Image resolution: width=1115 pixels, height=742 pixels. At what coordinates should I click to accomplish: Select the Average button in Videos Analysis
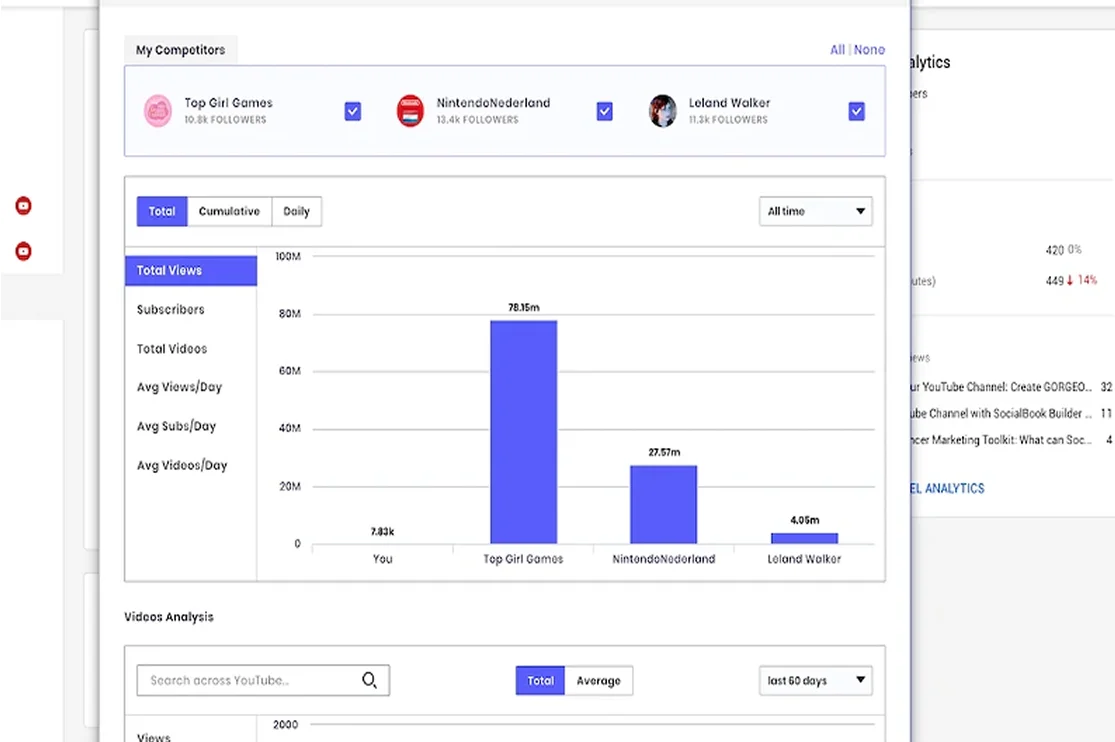[598, 681]
